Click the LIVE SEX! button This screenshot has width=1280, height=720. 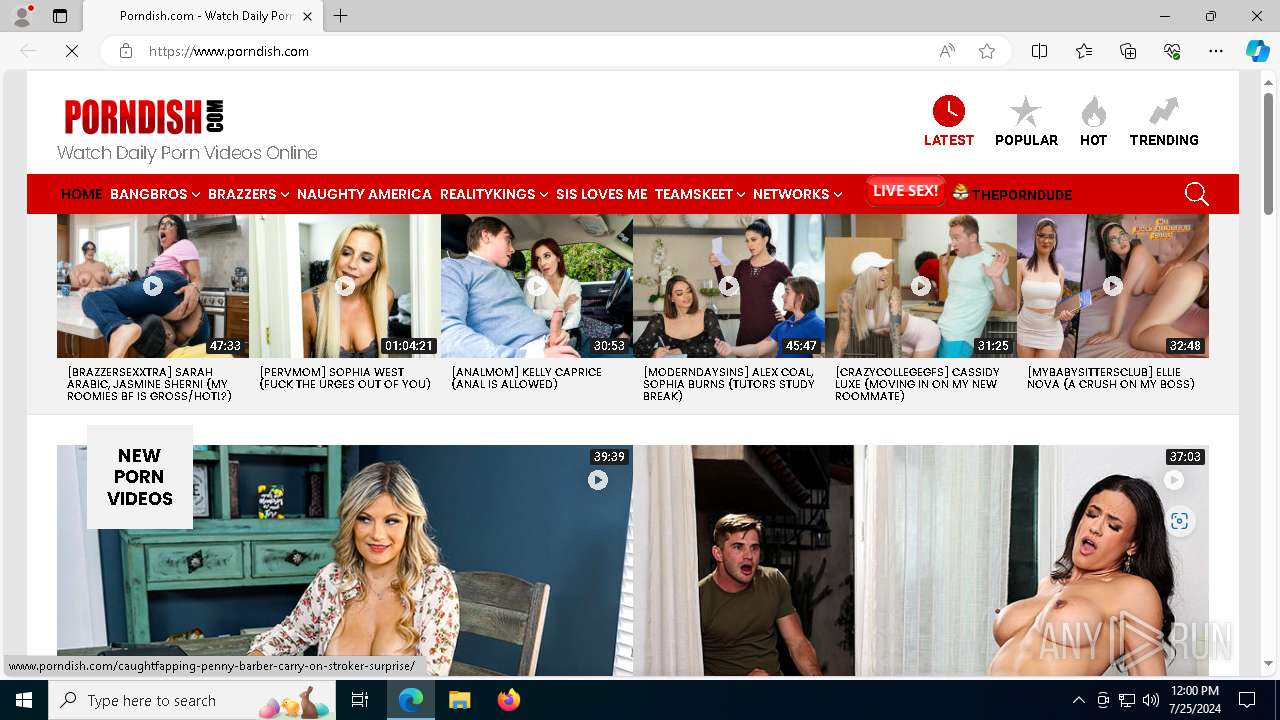[905, 191]
